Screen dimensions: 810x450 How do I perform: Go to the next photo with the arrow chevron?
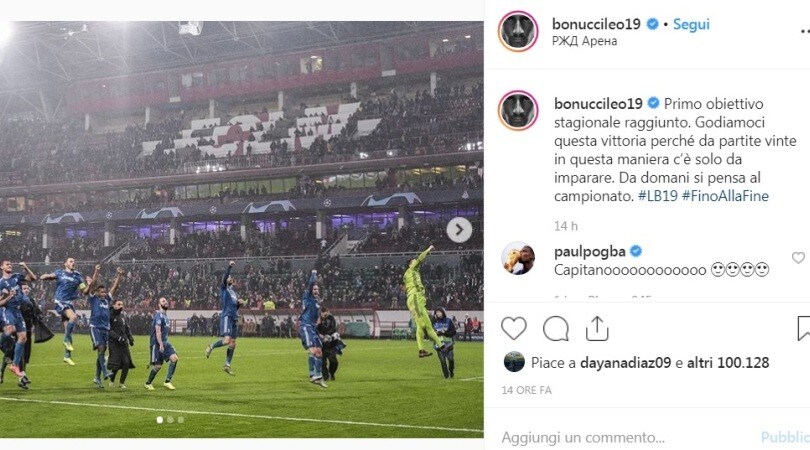[x=459, y=229]
